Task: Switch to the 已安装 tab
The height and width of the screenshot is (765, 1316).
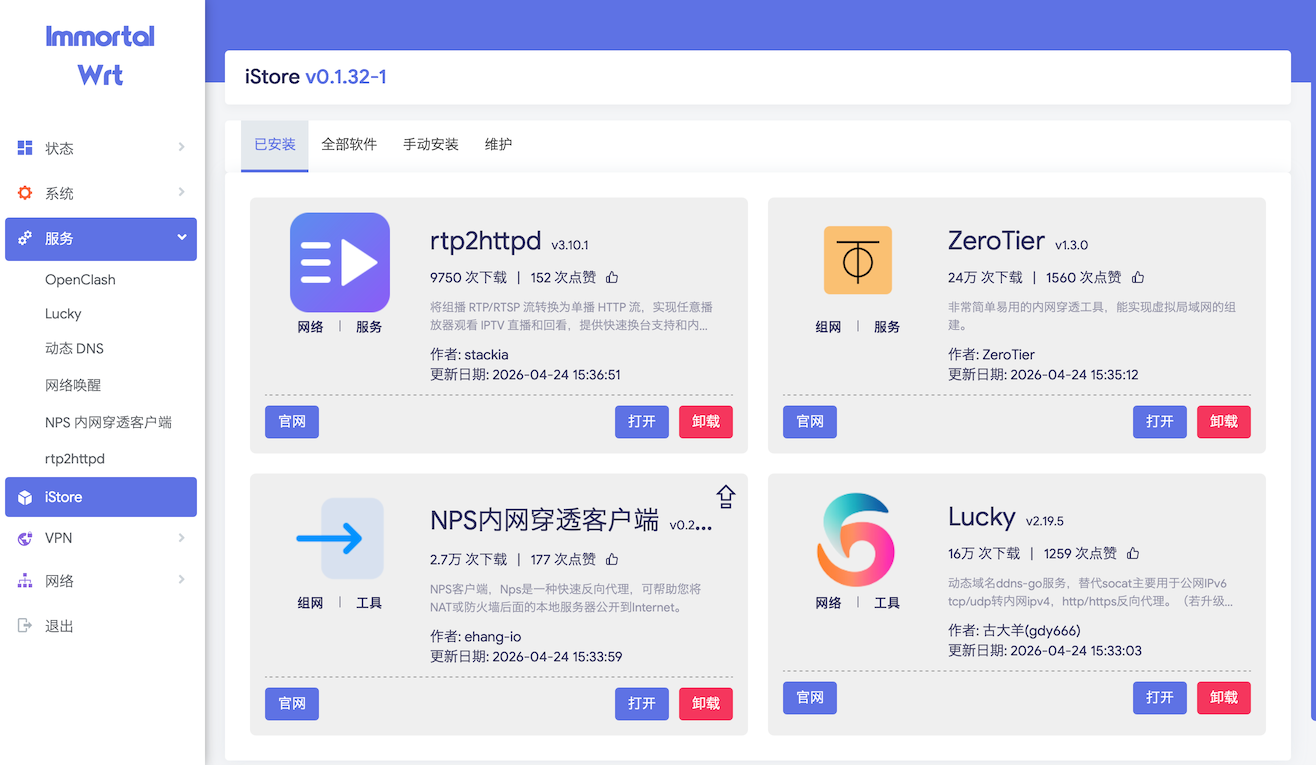Action: 275,145
